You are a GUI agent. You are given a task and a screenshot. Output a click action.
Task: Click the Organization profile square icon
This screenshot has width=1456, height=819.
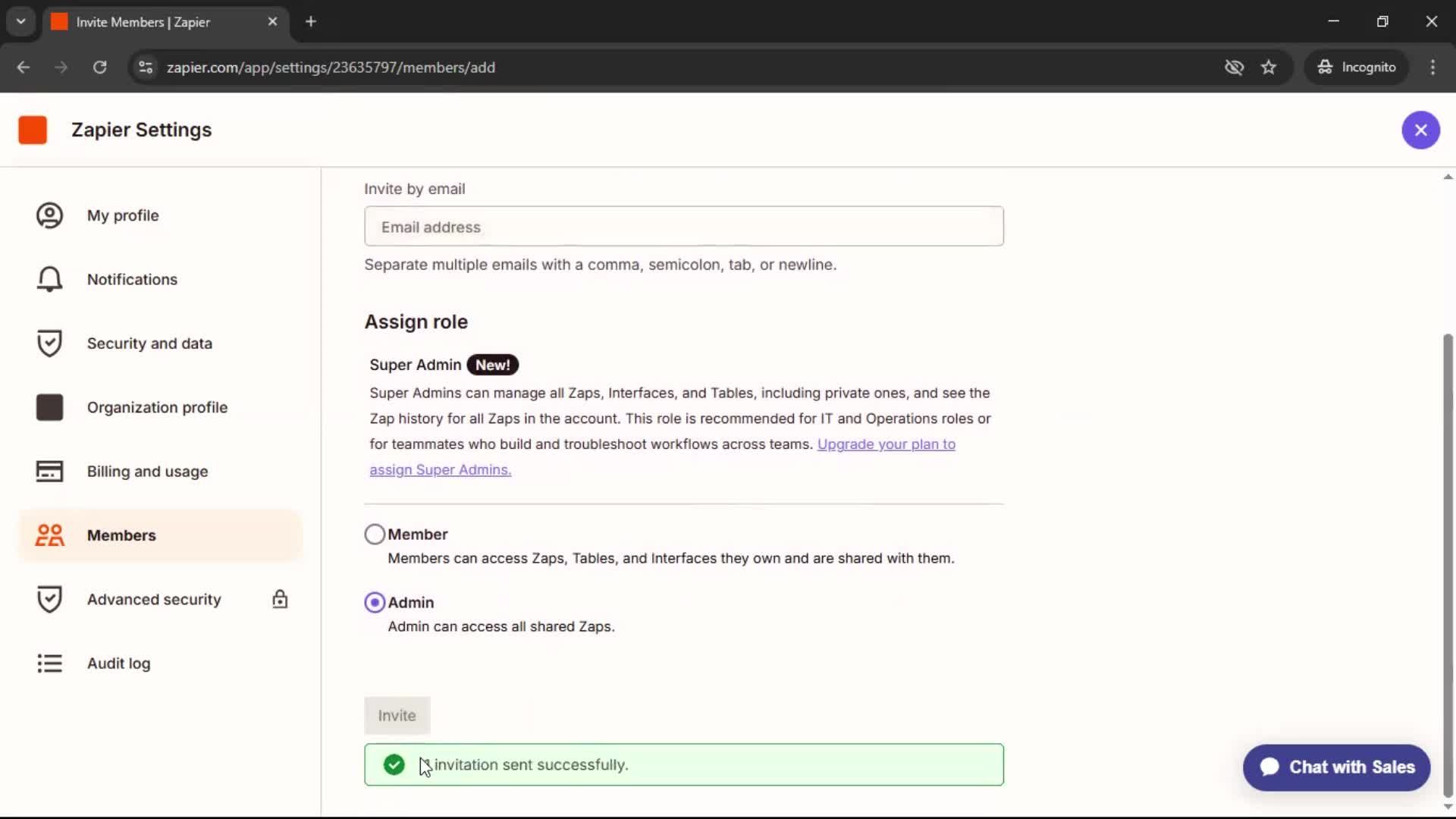pos(49,407)
